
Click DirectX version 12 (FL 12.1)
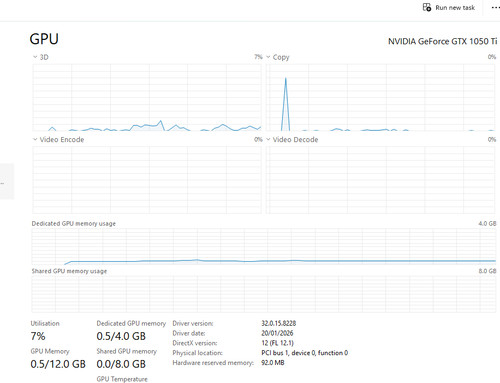[x=277, y=343]
